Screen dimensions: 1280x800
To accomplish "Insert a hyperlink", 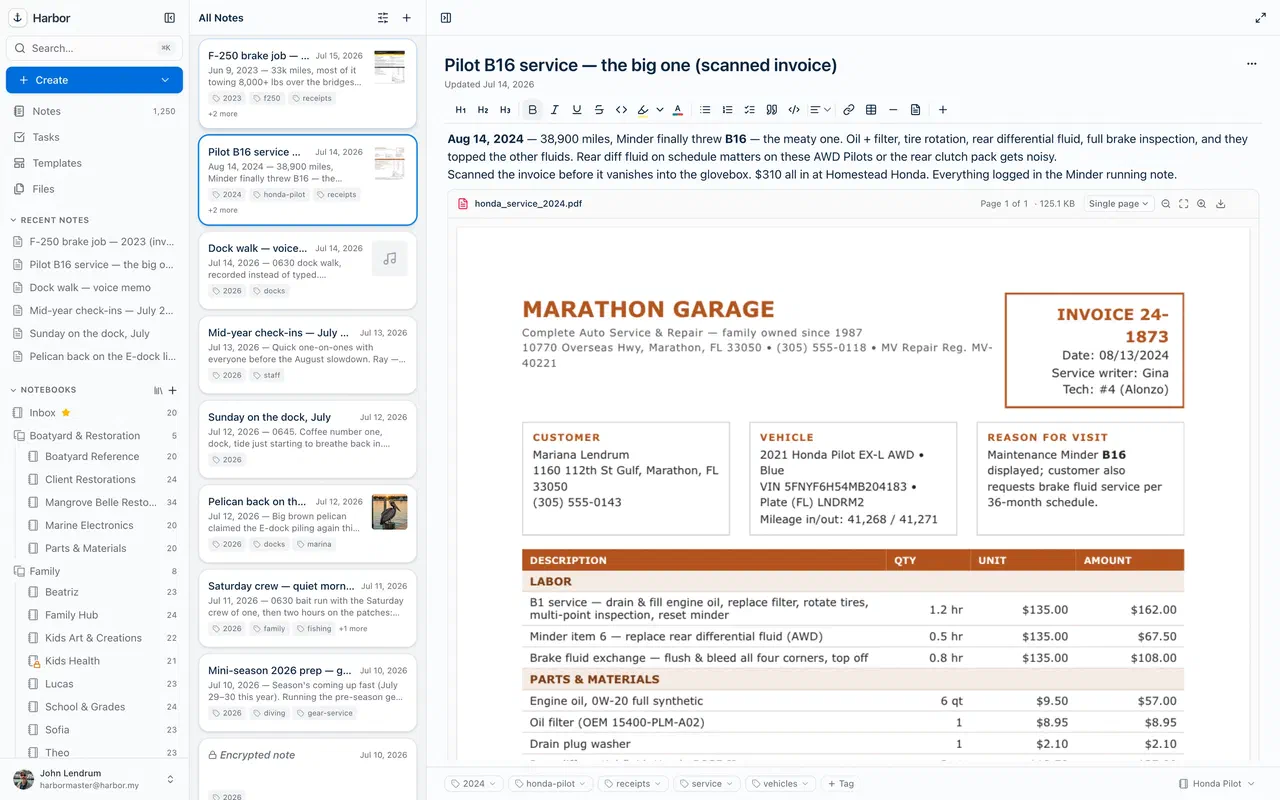I will tap(848, 110).
